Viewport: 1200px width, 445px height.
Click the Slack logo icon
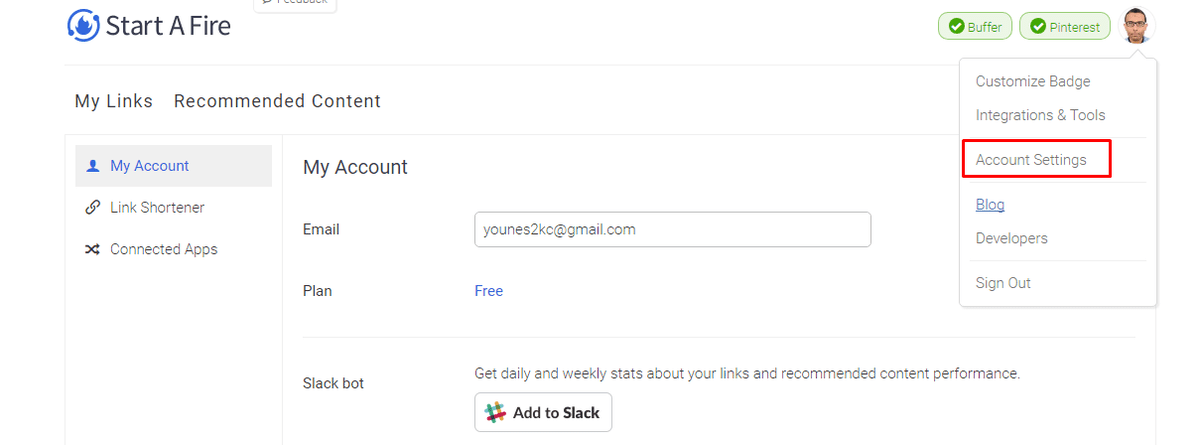tap(494, 412)
